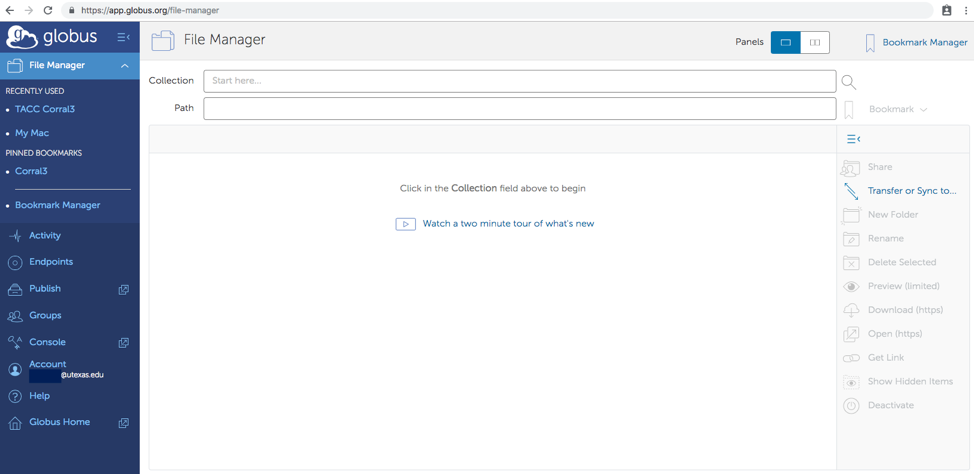The image size is (974, 474).
Task: Open the TACC Corral3 recently used collection
Action: click(45, 109)
